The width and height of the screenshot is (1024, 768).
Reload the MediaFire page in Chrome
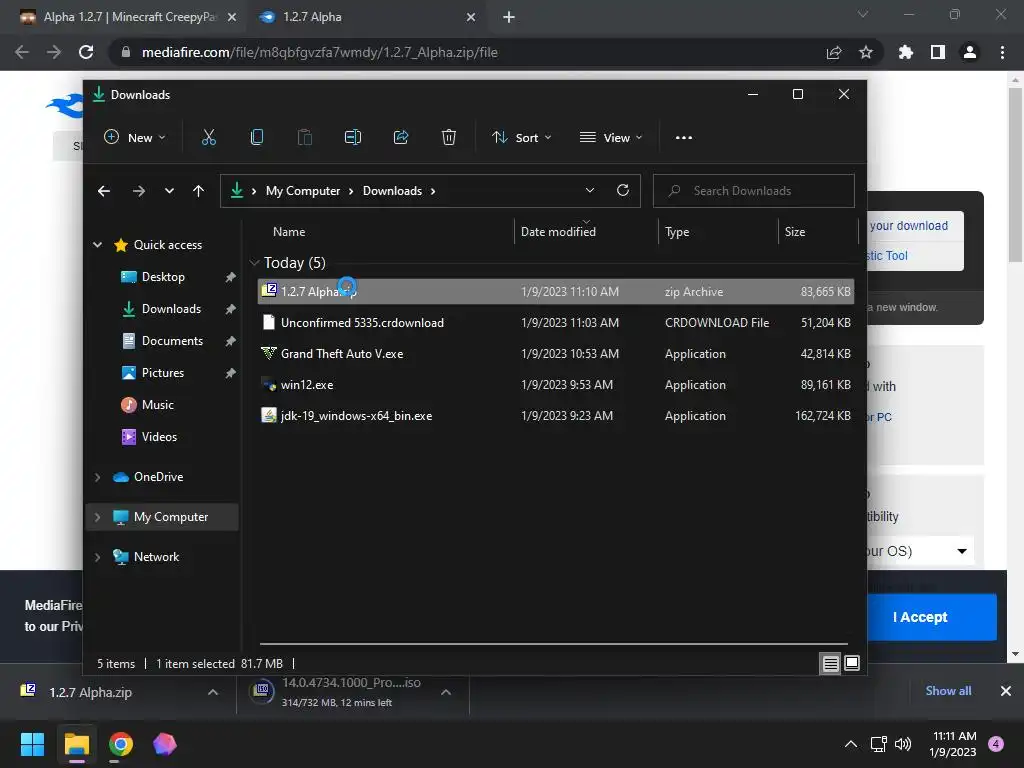86,52
